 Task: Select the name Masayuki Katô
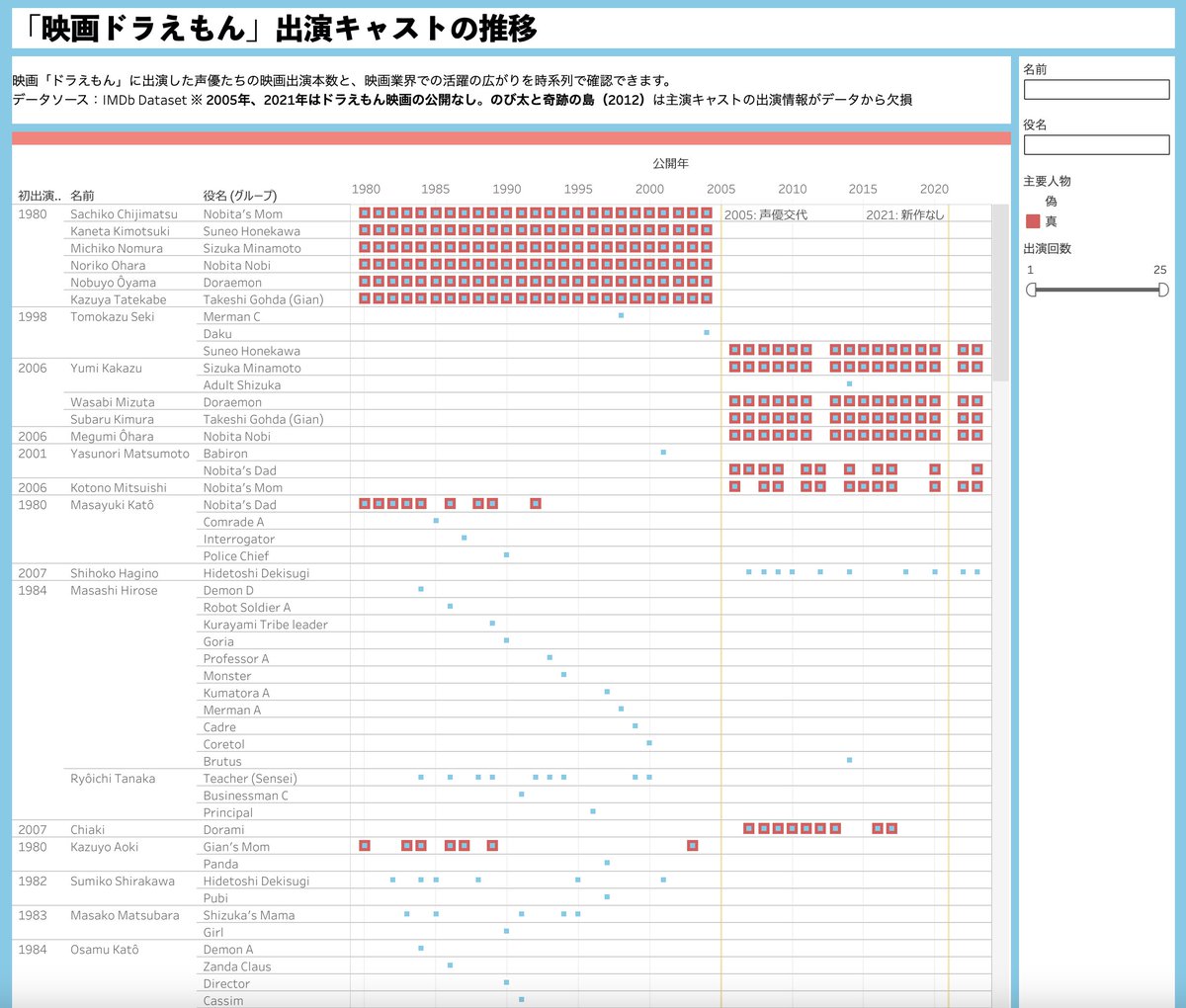click(112, 505)
